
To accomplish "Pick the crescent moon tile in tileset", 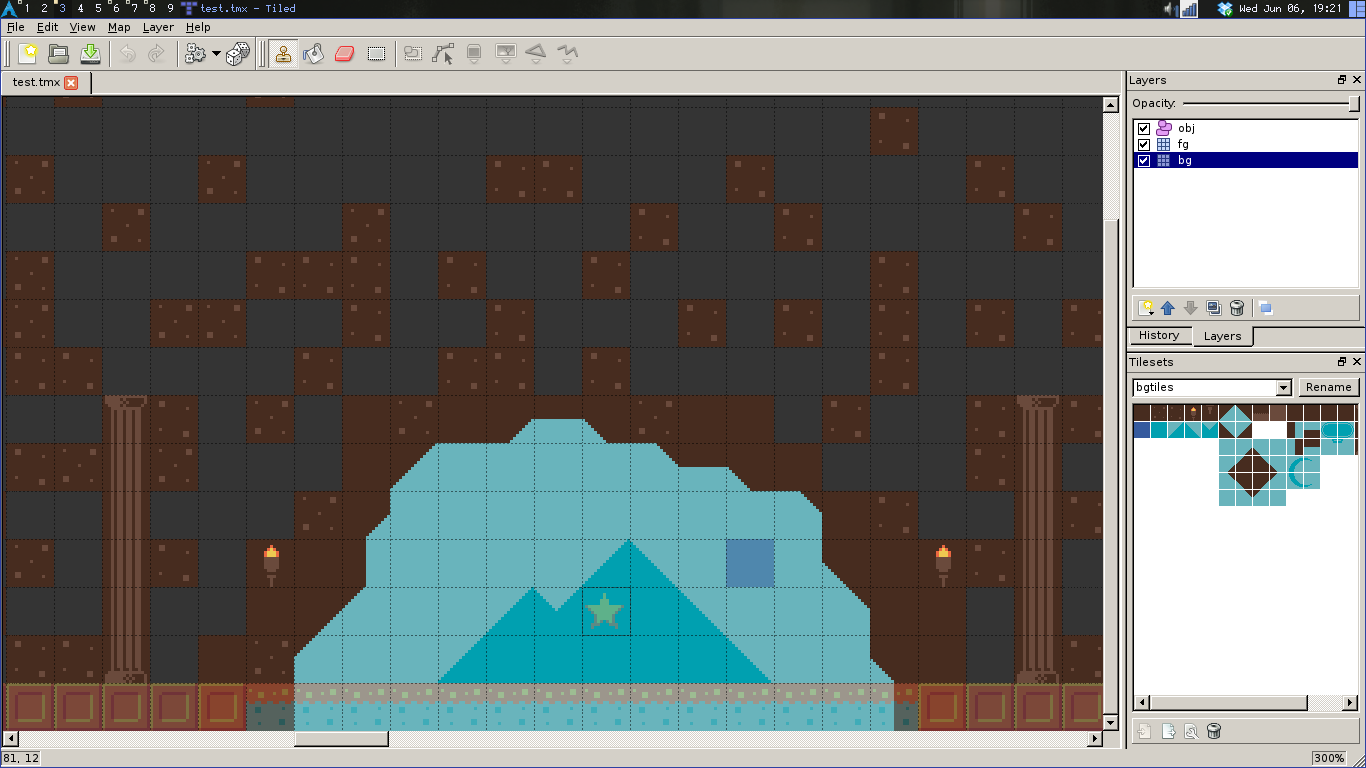I will (1303, 472).
